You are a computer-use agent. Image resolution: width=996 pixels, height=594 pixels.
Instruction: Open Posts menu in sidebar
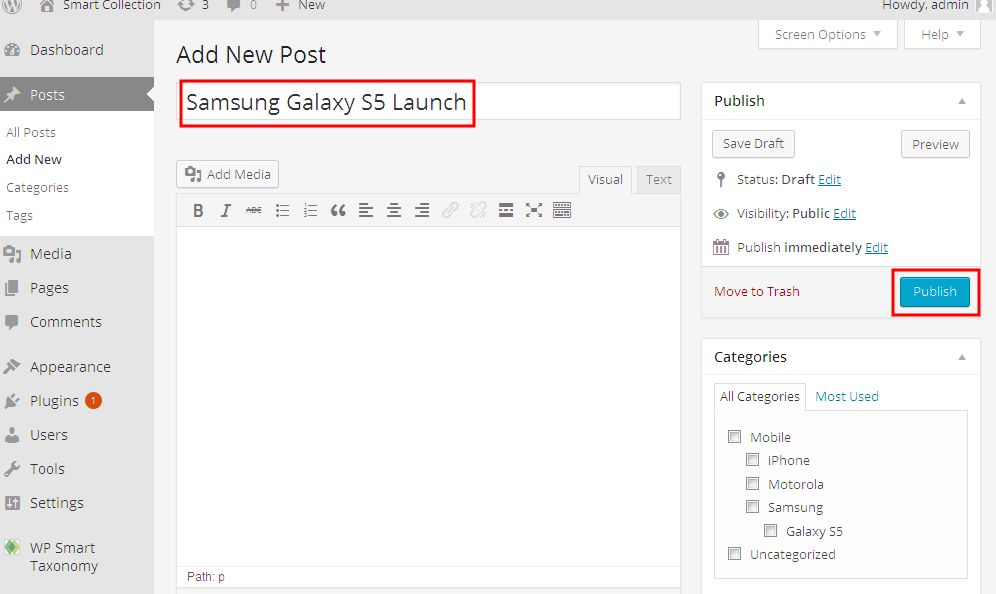(x=77, y=95)
